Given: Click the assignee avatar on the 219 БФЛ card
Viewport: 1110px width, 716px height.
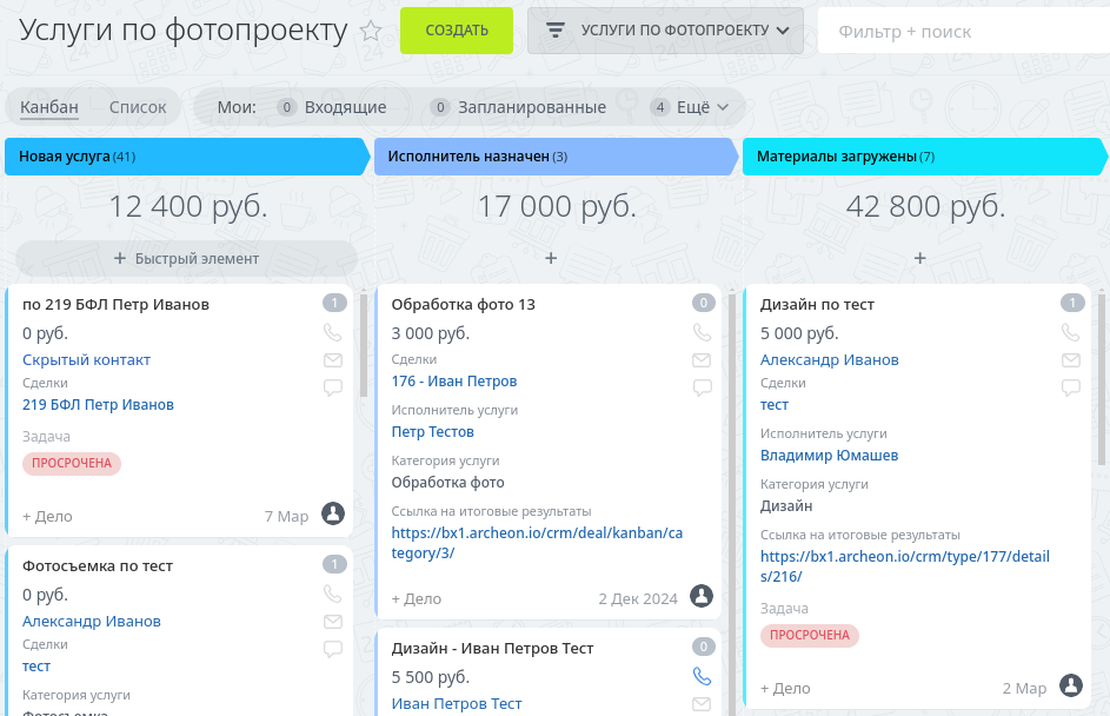Looking at the screenshot, I should (x=333, y=514).
